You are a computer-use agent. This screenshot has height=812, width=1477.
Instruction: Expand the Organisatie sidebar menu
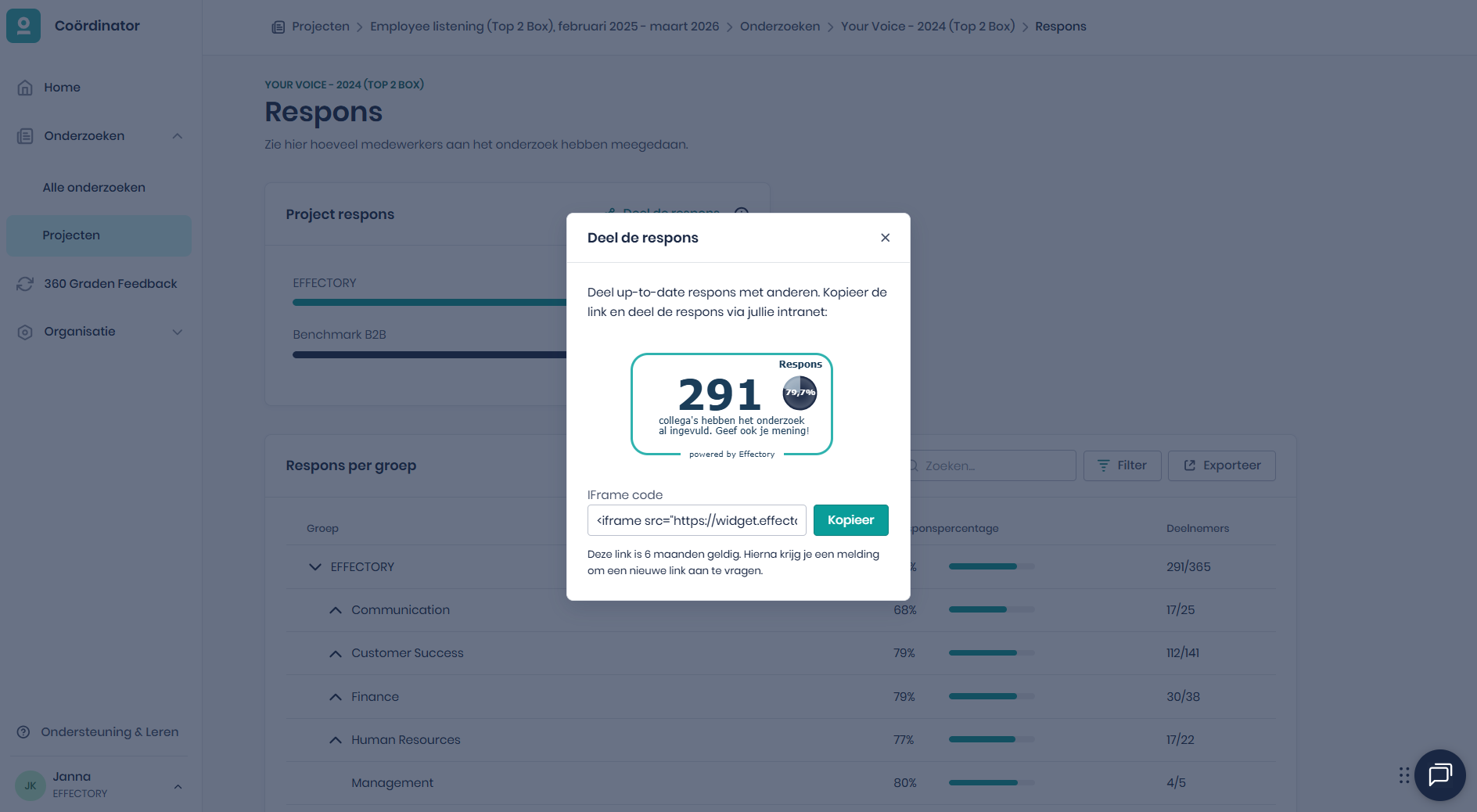(178, 332)
